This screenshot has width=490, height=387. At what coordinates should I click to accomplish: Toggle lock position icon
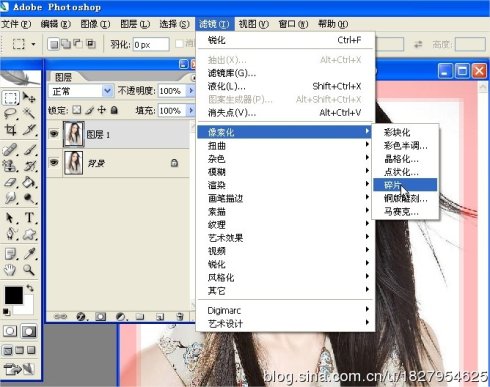pyautogui.click(x=102, y=110)
